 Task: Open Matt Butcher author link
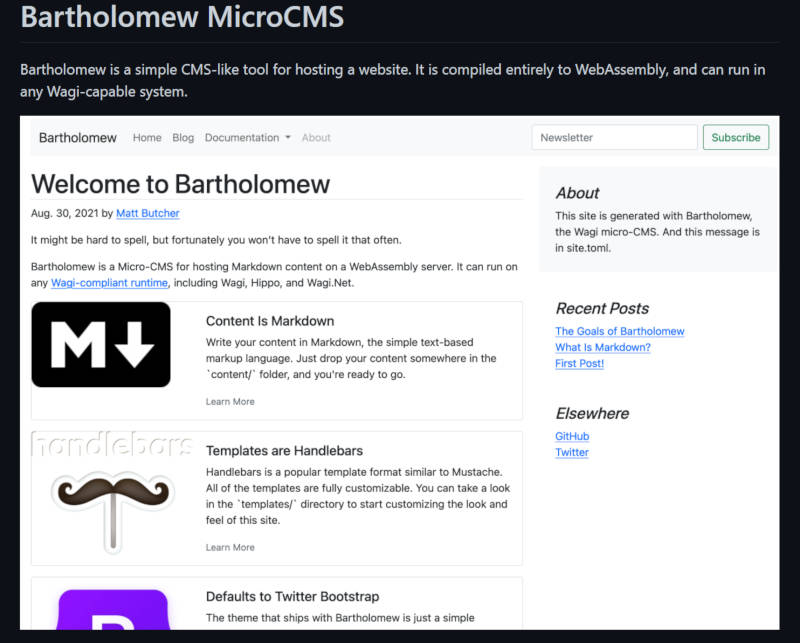(x=148, y=213)
